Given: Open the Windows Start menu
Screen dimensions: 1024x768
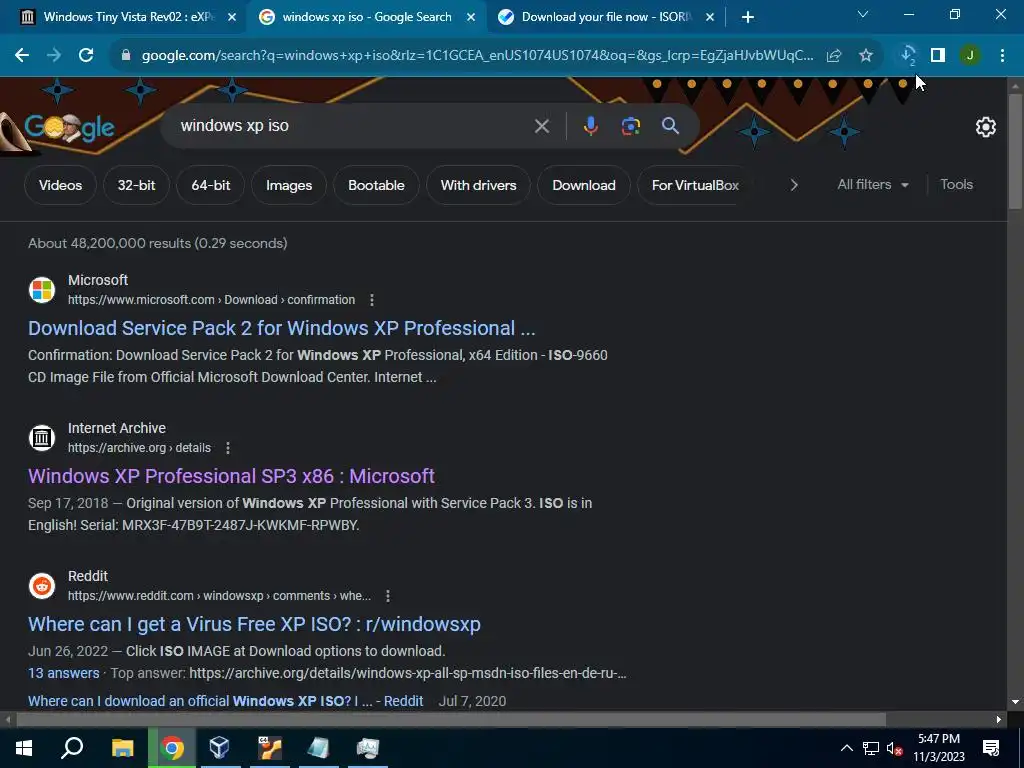Looking at the screenshot, I should coord(24,748).
